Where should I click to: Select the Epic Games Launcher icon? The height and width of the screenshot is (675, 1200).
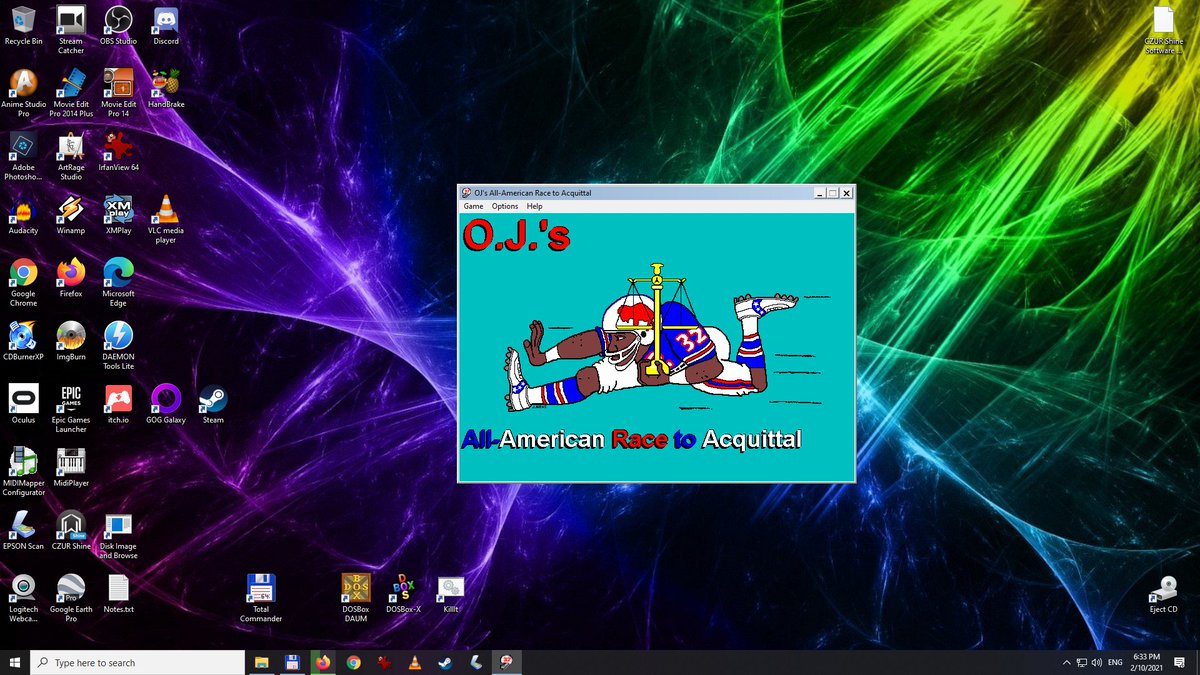tap(71, 408)
